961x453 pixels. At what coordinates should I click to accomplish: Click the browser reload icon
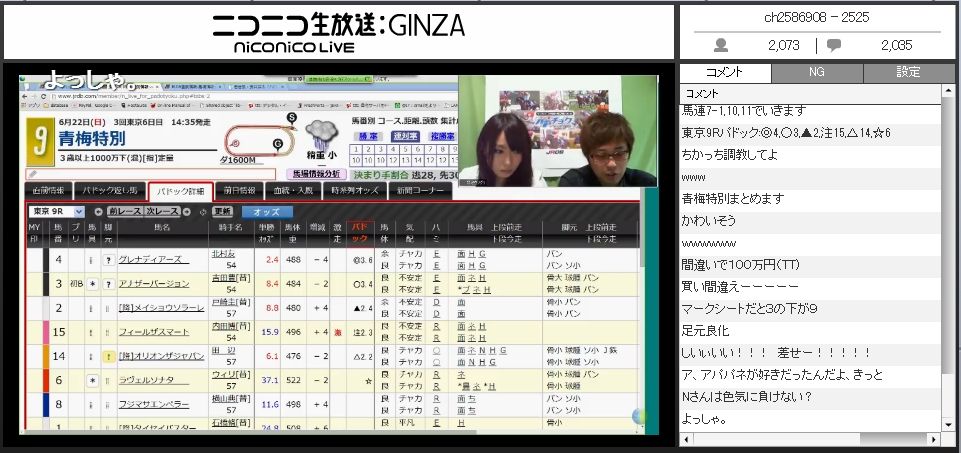click(44, 96)
